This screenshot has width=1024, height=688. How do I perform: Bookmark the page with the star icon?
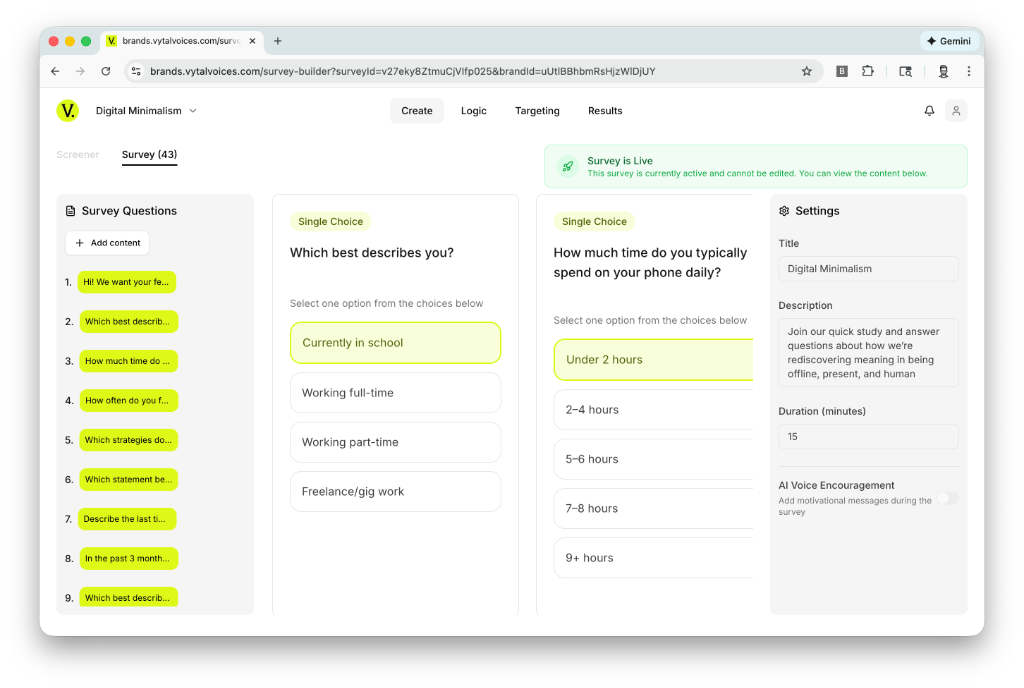(x=807, y=71)
